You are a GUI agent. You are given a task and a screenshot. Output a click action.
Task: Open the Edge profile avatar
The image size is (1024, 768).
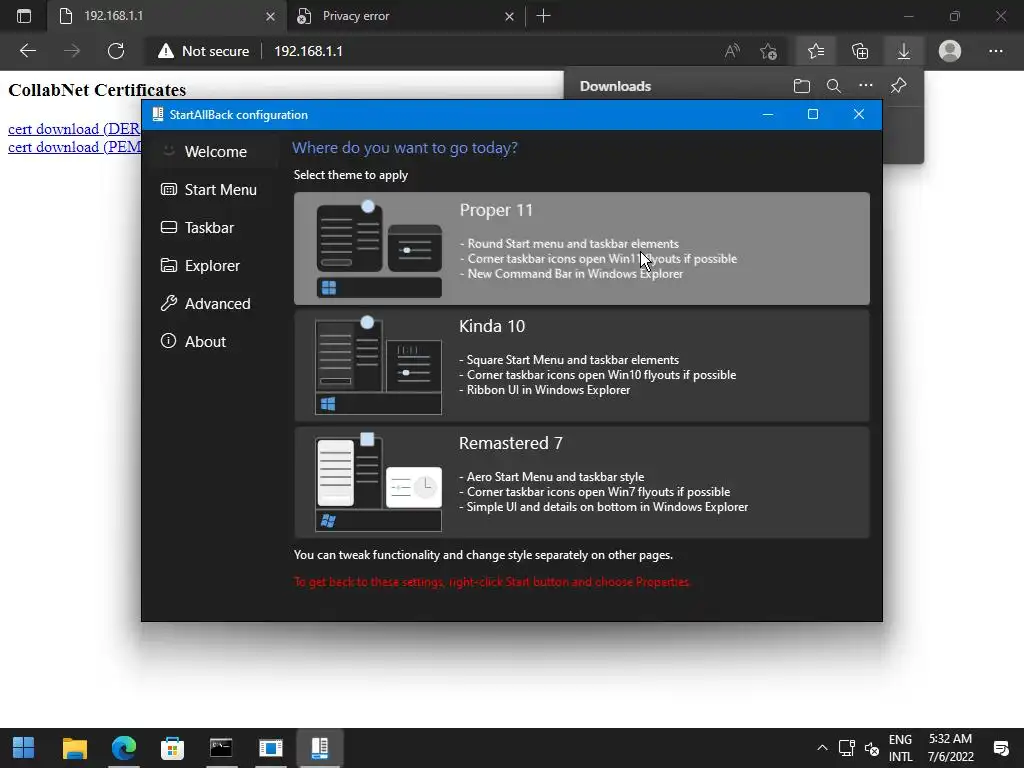(950, 51)
